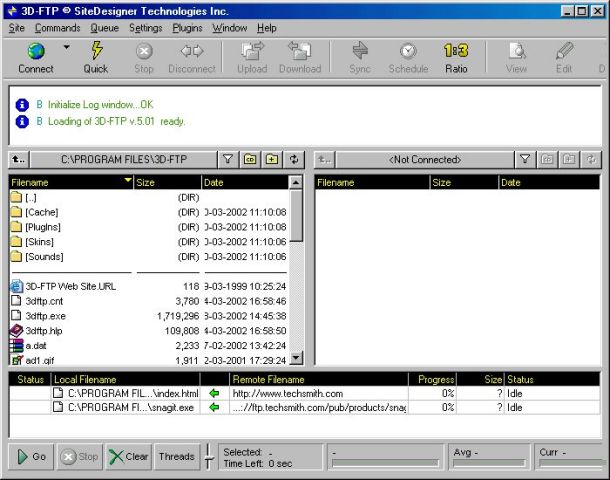Click the remote pane Filename column header
The width and height of the screenshot is (610, 480).
[372, 182]
